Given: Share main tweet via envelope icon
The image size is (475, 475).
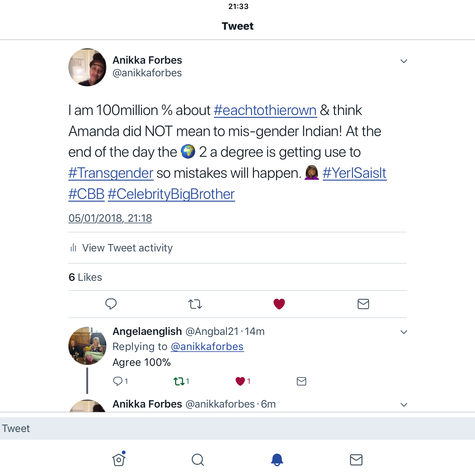Looking at the screenshot, I should pyautogui.click(x=363, y=304).
